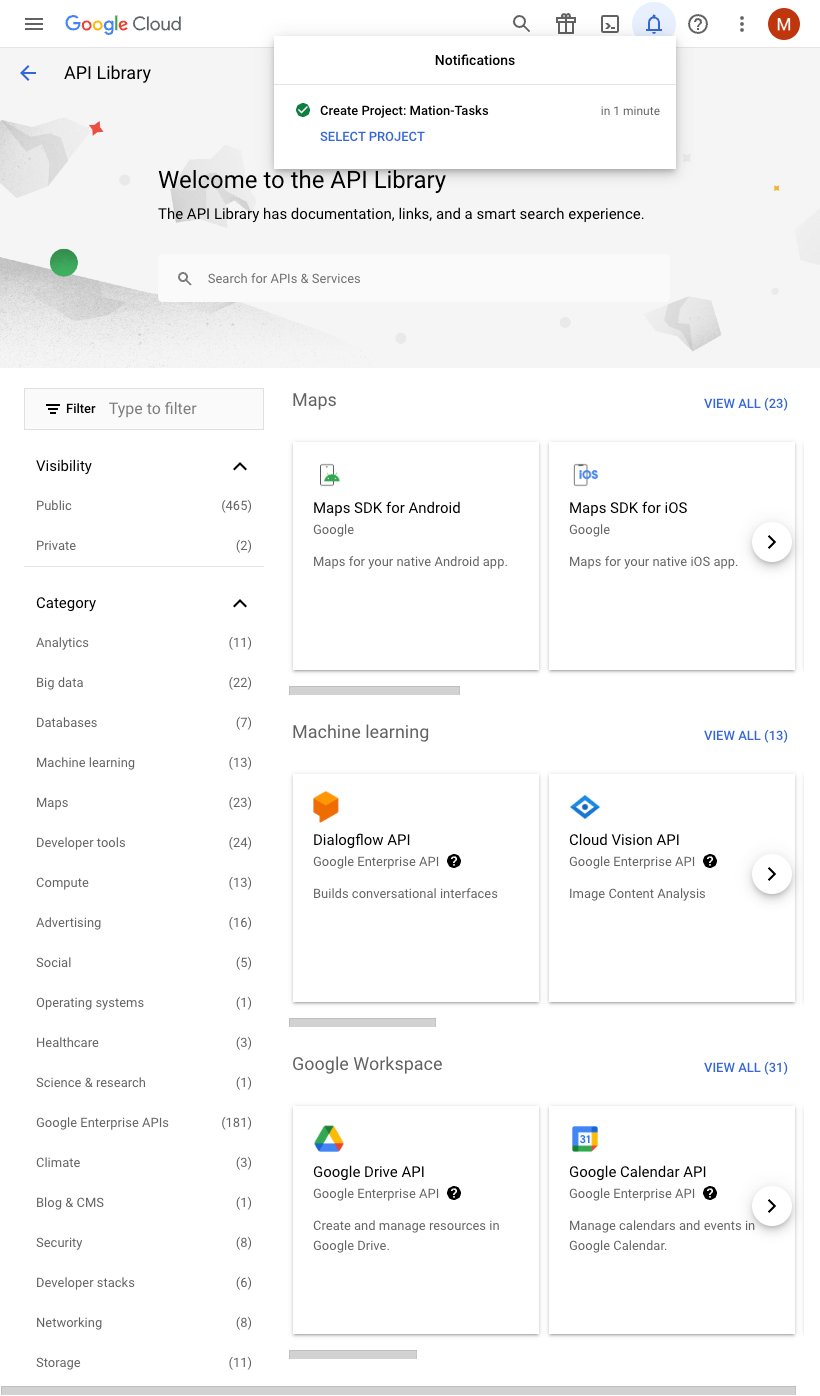The height and width of the screenshot is (1396, 820).
Task: Click the Cloud Vision API eye icon
Action: click(584, 806)
